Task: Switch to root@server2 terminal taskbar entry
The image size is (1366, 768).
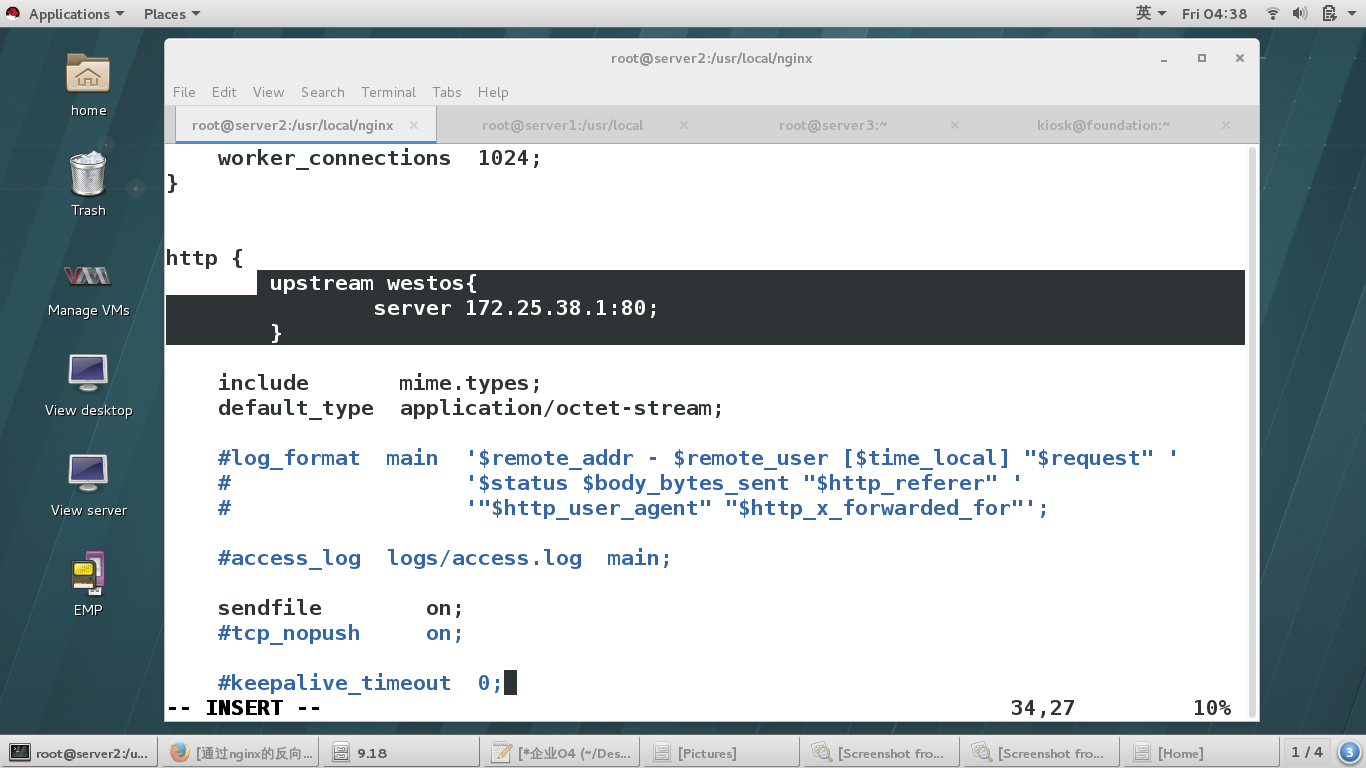Action: pos(81,753)
